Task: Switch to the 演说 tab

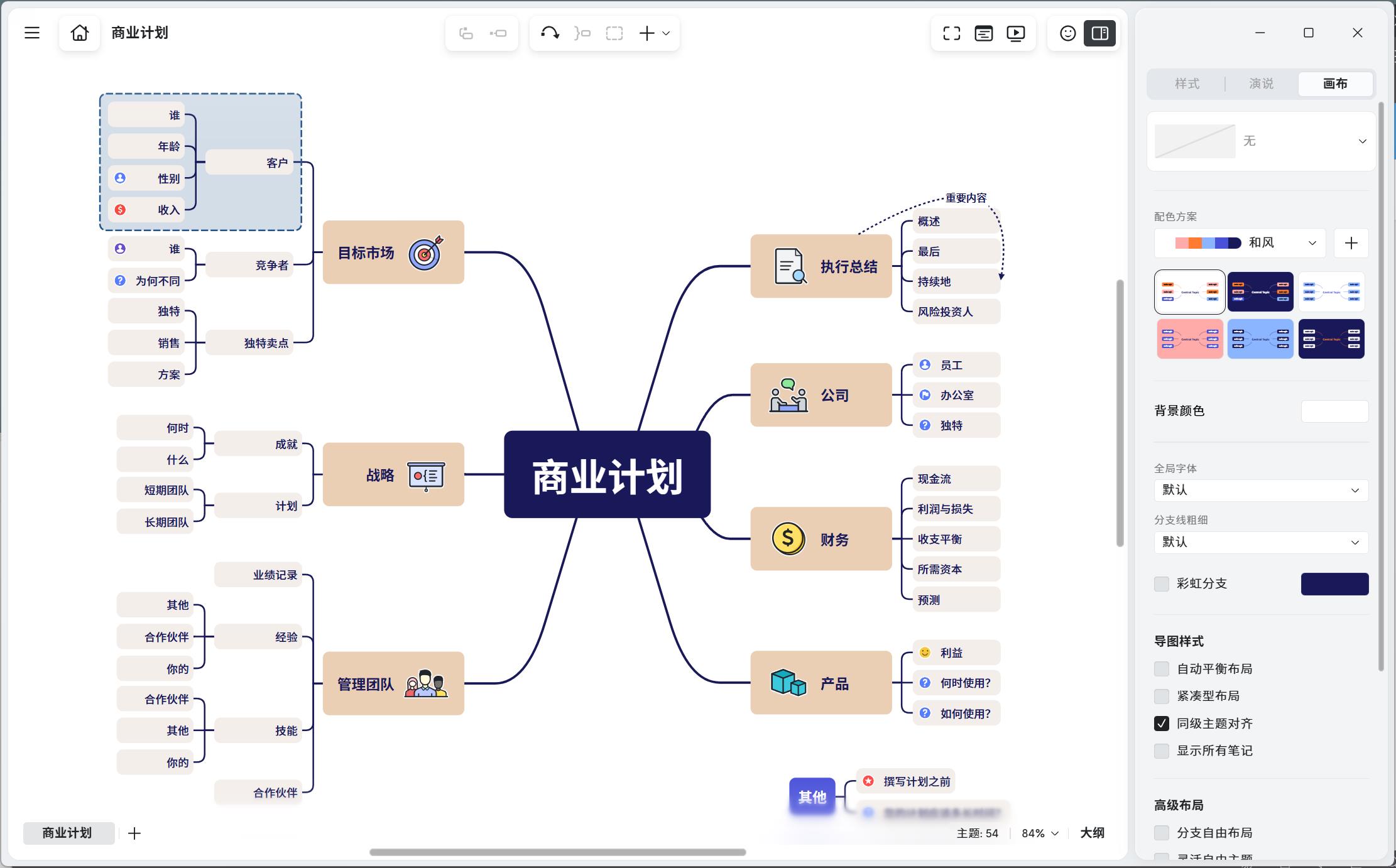Action: pos(1262,84)
